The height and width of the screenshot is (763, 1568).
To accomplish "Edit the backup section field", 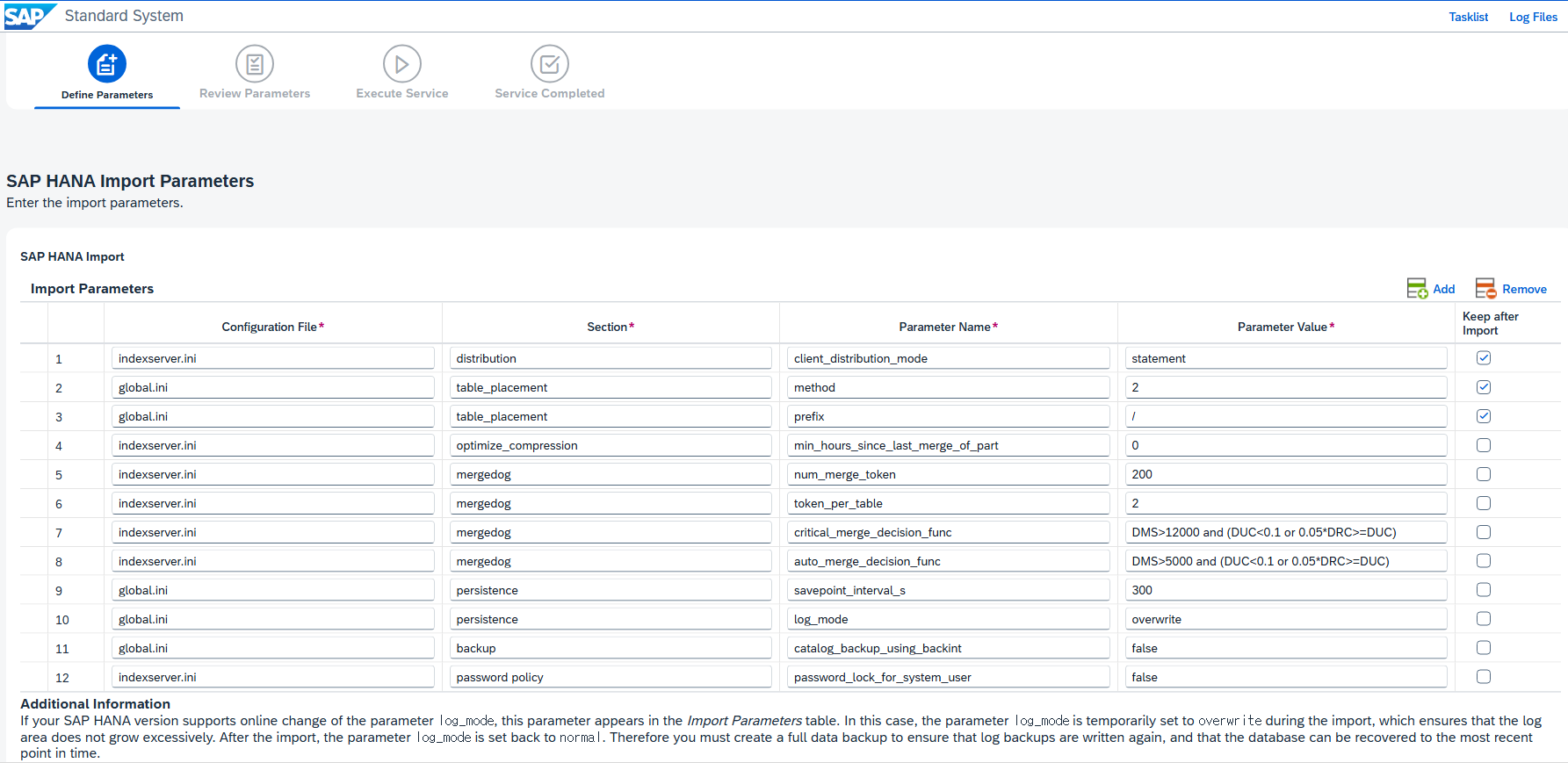I will point(611,648).
